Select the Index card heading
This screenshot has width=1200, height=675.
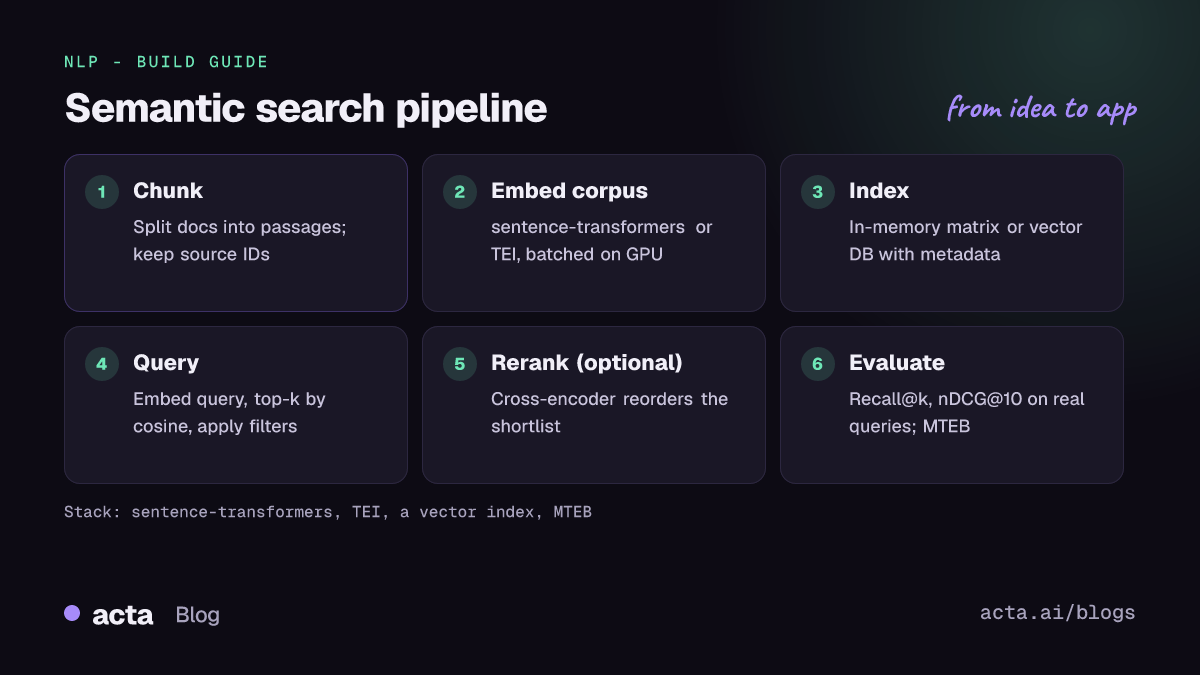tap(879, 191)
